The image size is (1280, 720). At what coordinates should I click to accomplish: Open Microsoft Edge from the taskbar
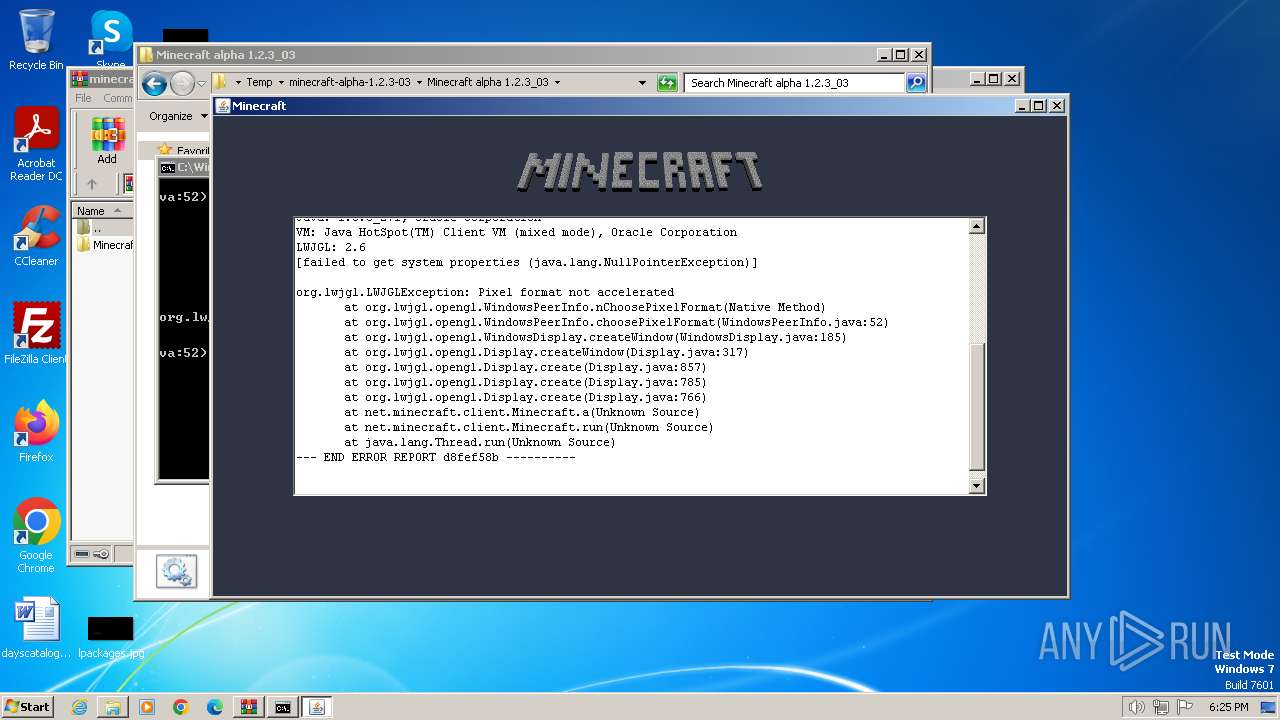(x=215, y=707)
